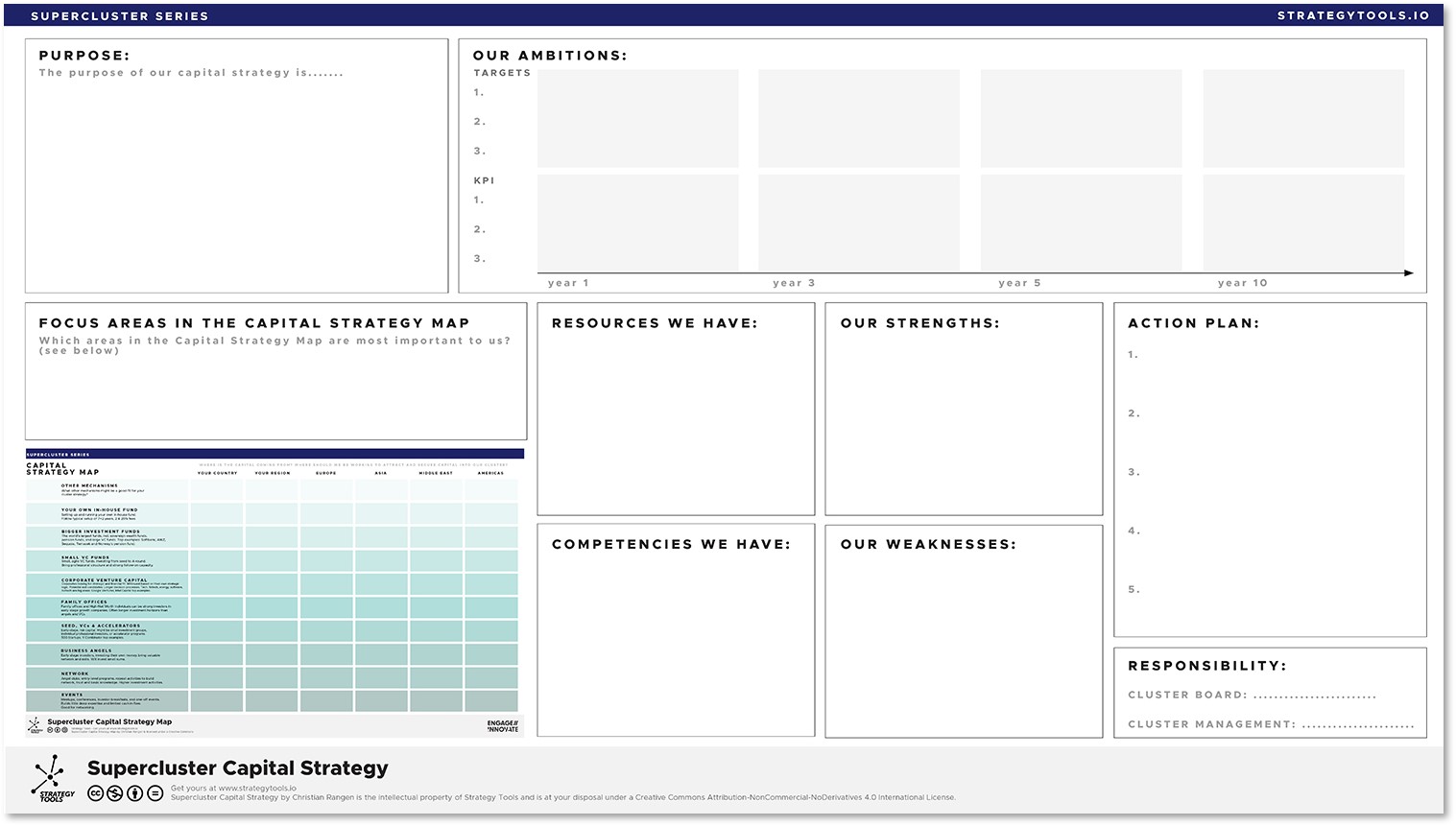The width and height of the screenshot is (1456, 826).
Task: Select the year 10 KPI box
Action: pos(1303,223)
